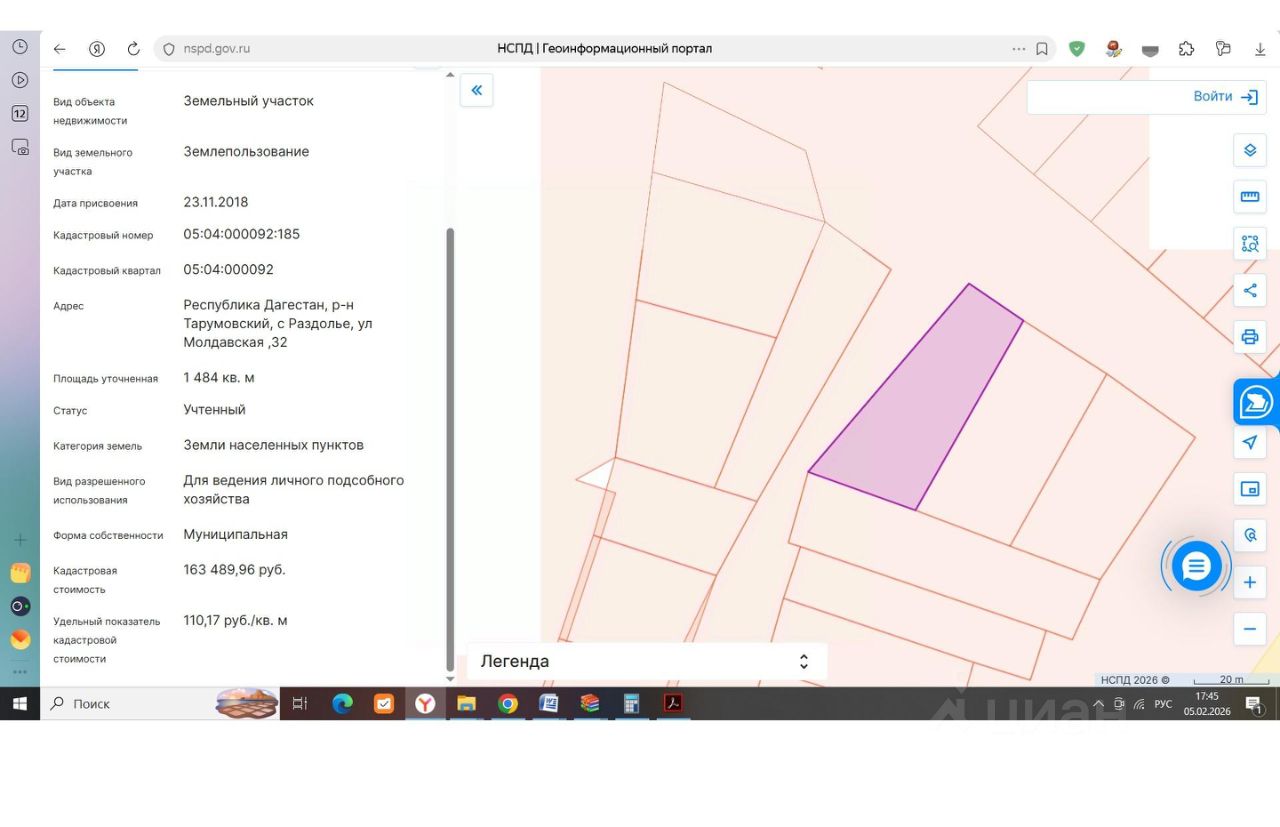Print the map with the printer icon

(1250, 336)
